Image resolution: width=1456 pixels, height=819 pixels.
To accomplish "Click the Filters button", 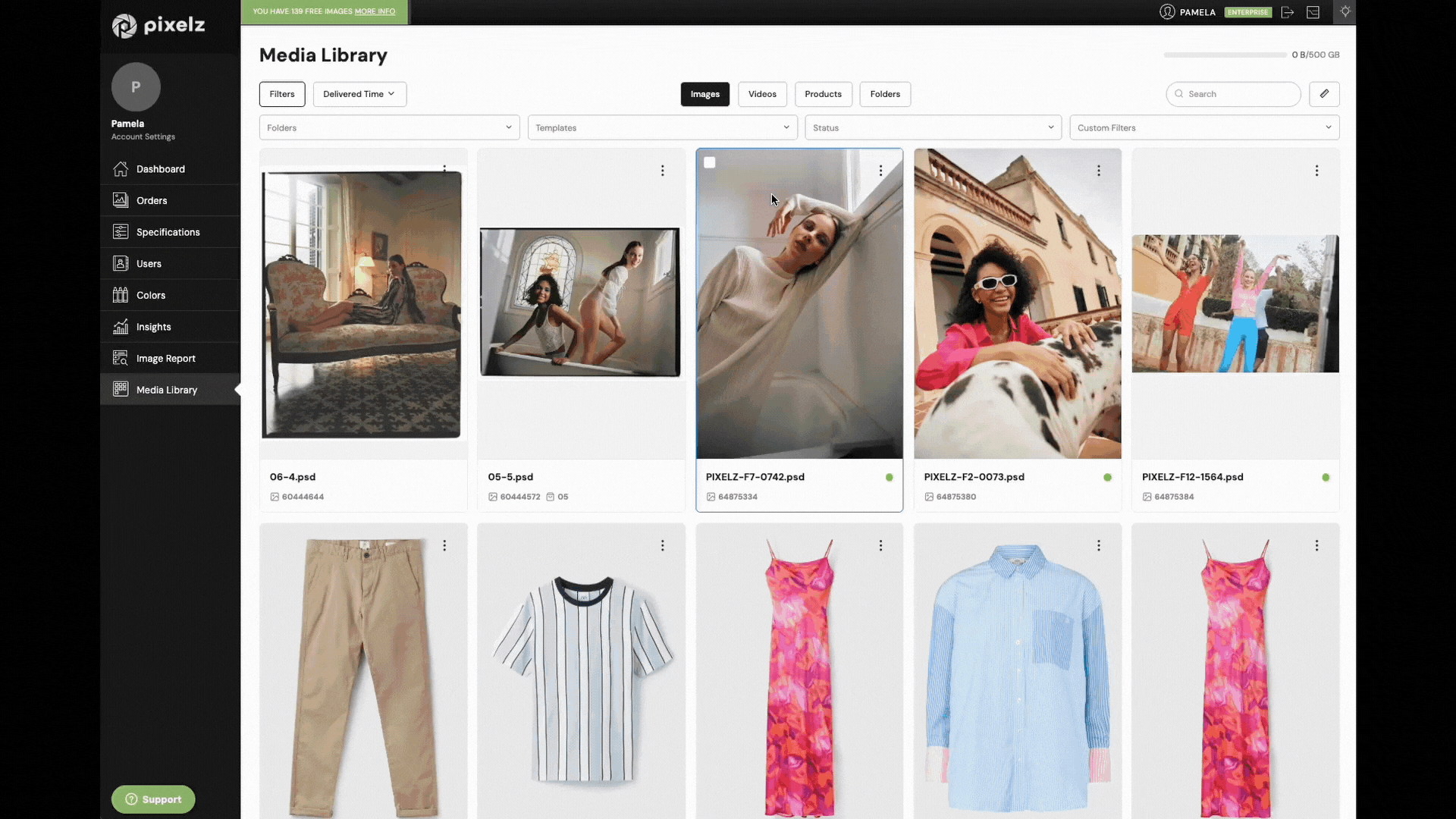I will 282,94.
